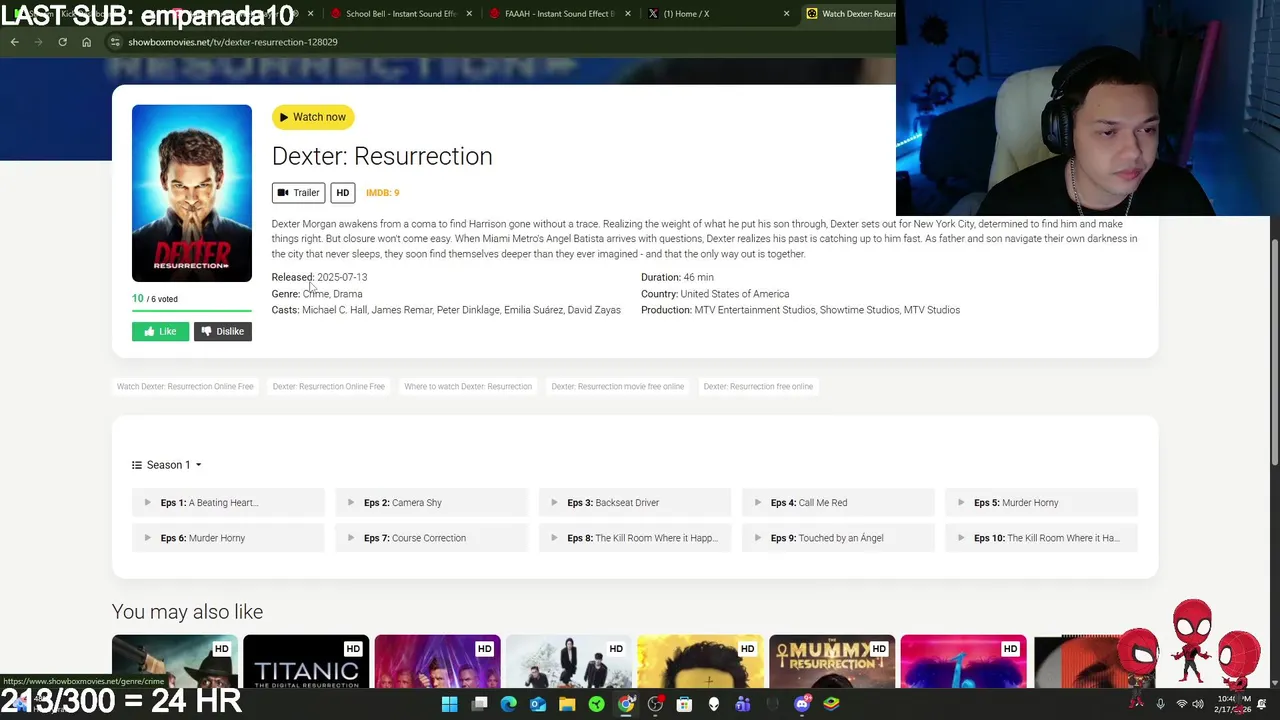Open the Showtime Studios production link
The height and width of the screenshot is (720, 1280).
tap(859, 310)
